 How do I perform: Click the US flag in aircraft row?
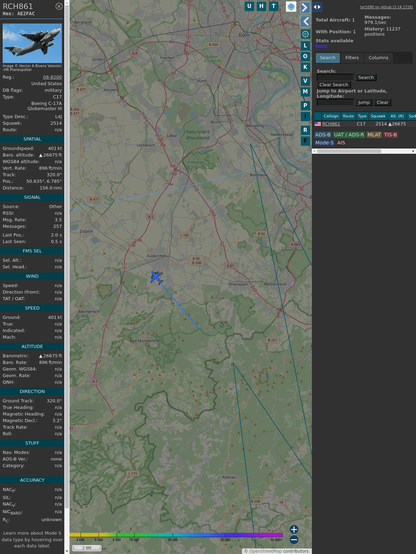pos(318,124)
